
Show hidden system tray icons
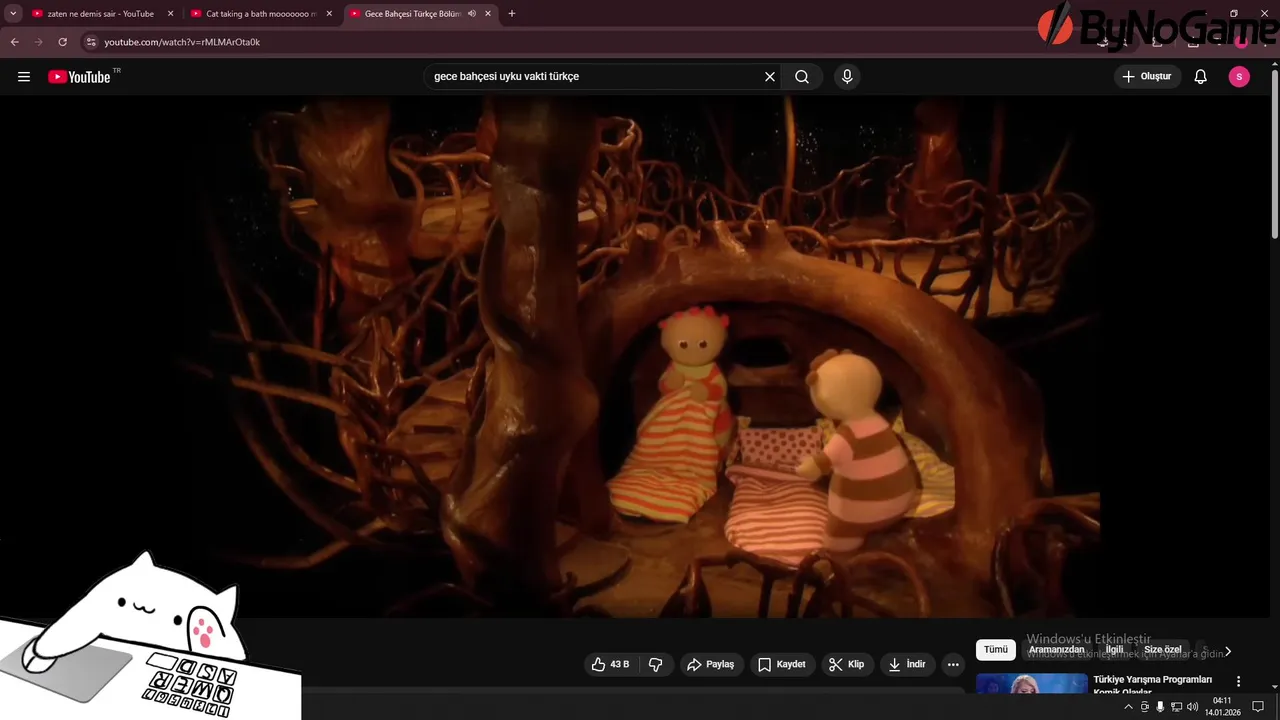(1129, 707)
